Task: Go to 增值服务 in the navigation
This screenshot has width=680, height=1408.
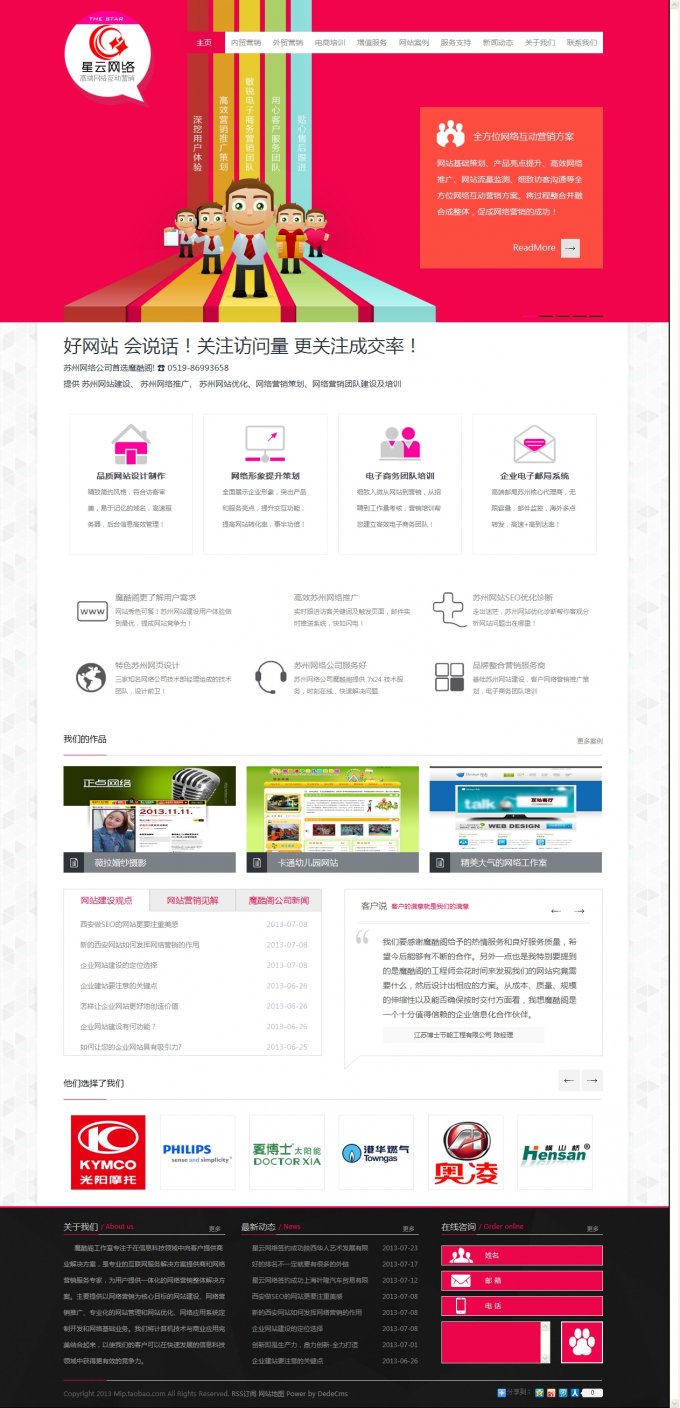Action: (372, 43)
